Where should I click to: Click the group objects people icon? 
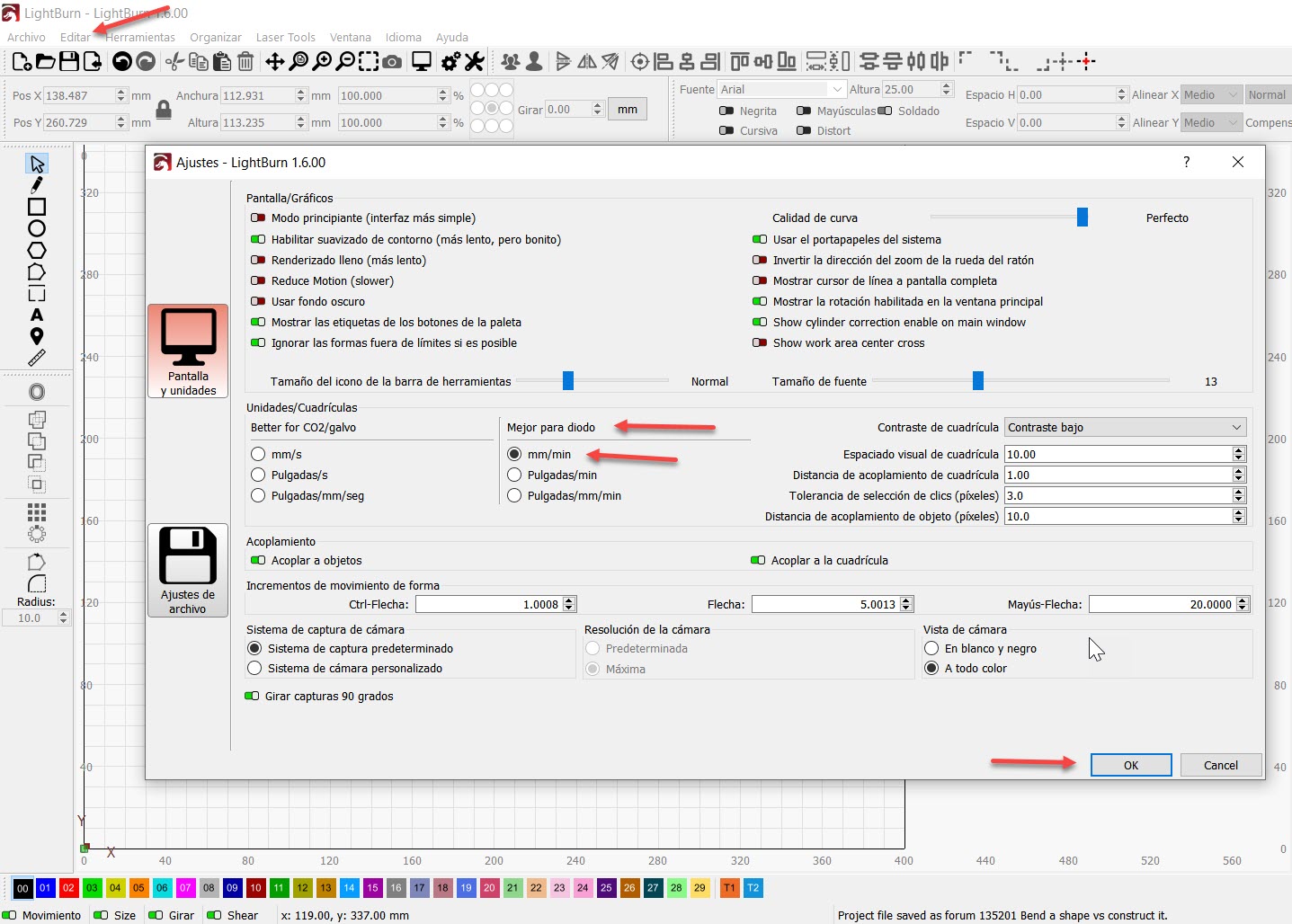tap(511, 61)
